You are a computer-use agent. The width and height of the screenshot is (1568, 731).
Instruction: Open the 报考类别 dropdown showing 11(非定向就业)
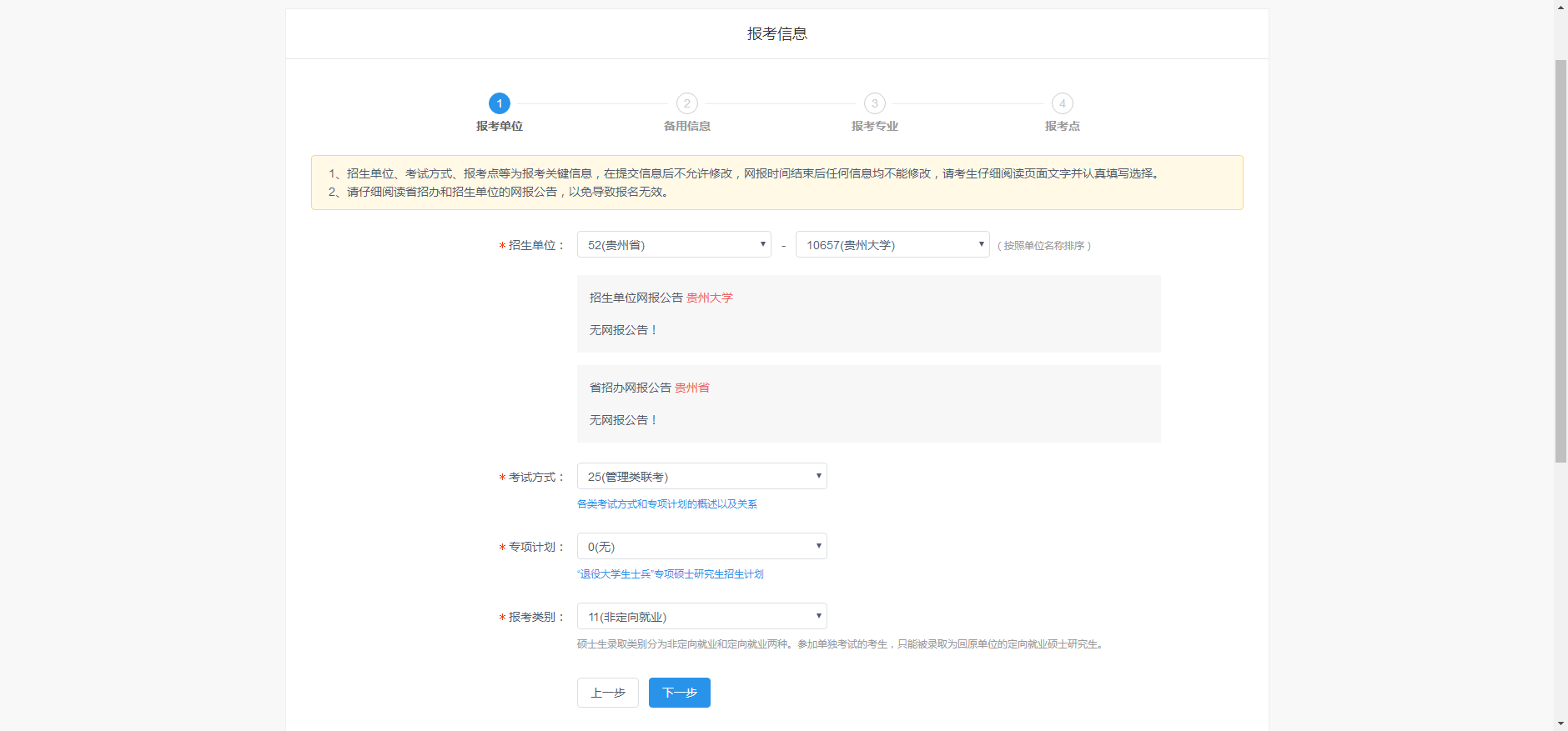[x=701, y=617]
